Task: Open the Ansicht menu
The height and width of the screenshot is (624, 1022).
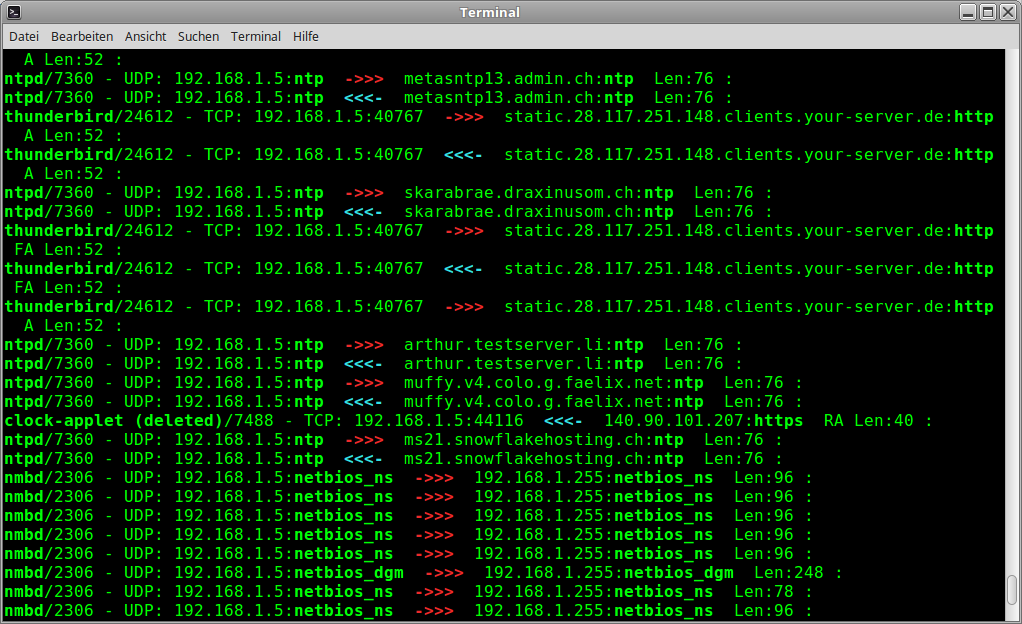Action: coord(145,36)
